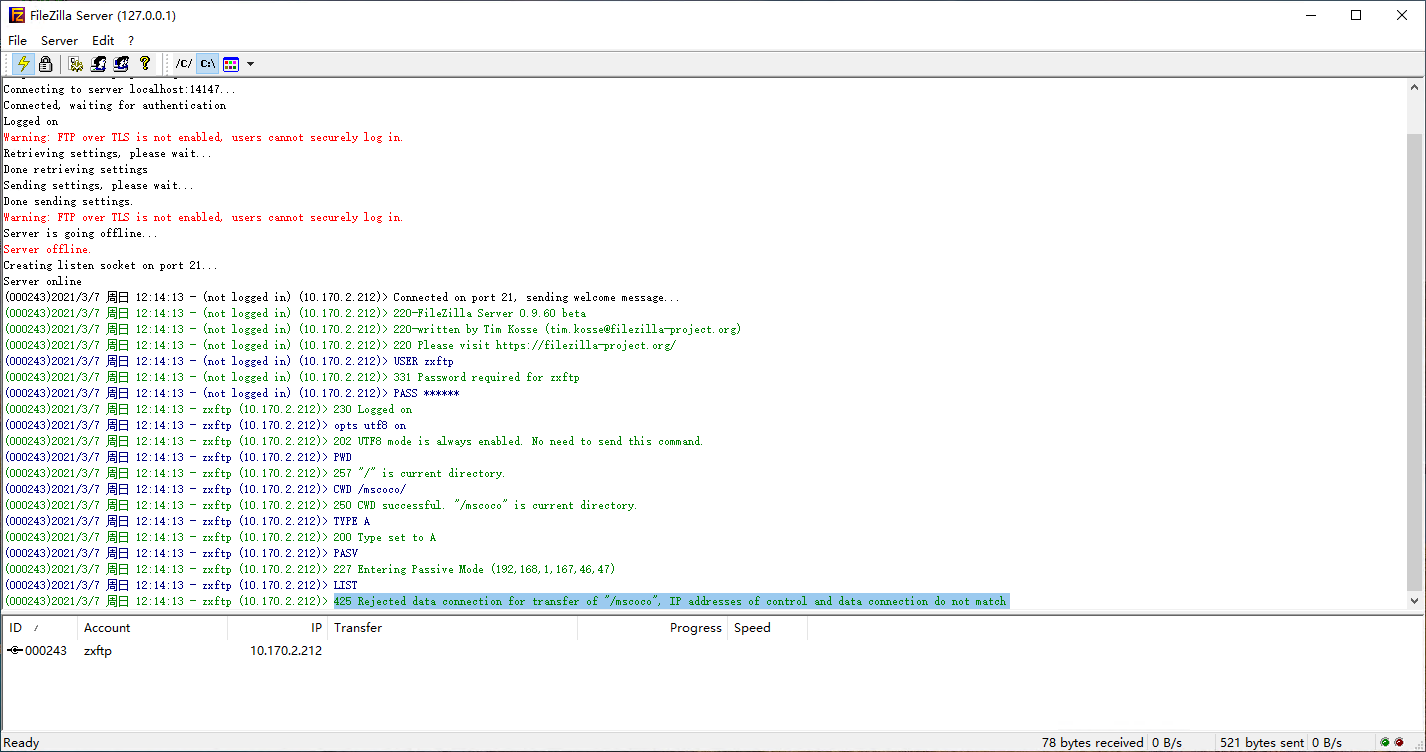
Task: Click the 'Connecting to server localhost:14147...' log line
Action: (x=120, y=89)
